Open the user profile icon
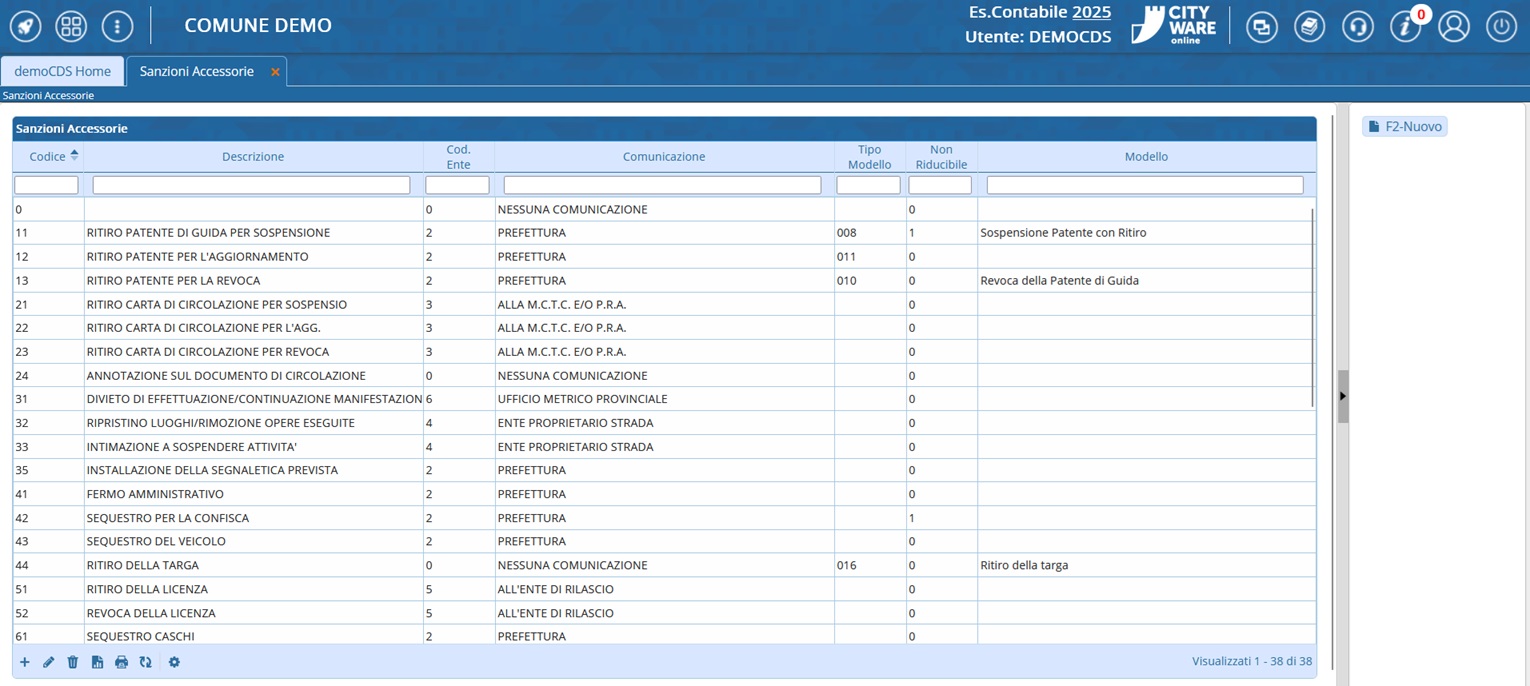This screenshot has width=1530, height=686. (x=1453, y=27)
